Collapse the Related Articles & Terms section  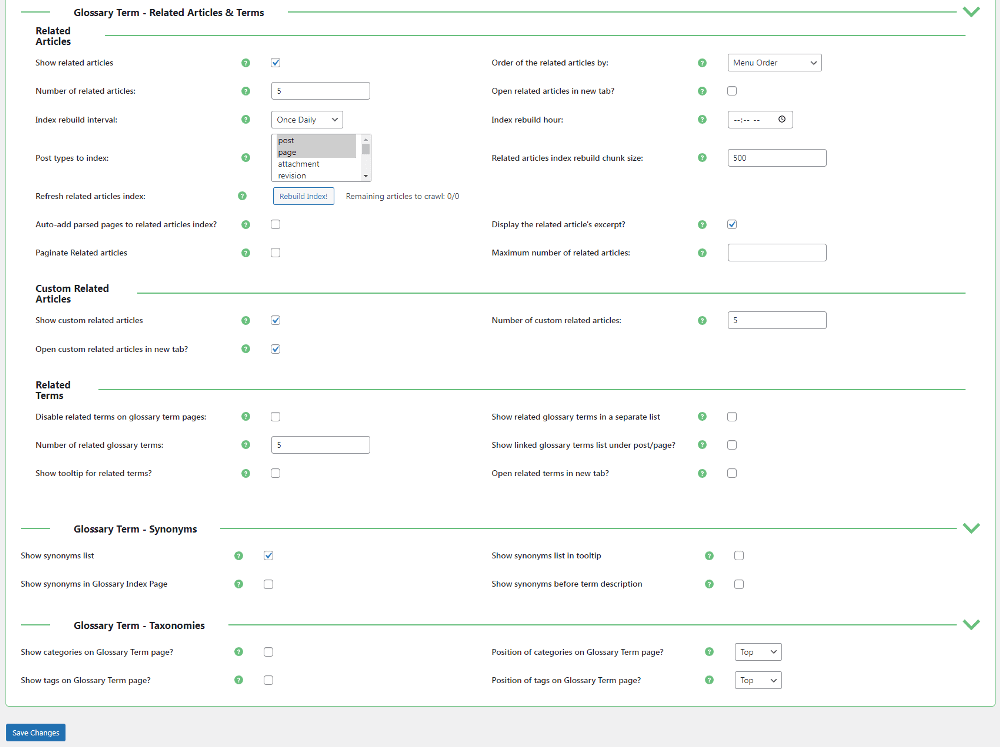click(970, 12)
